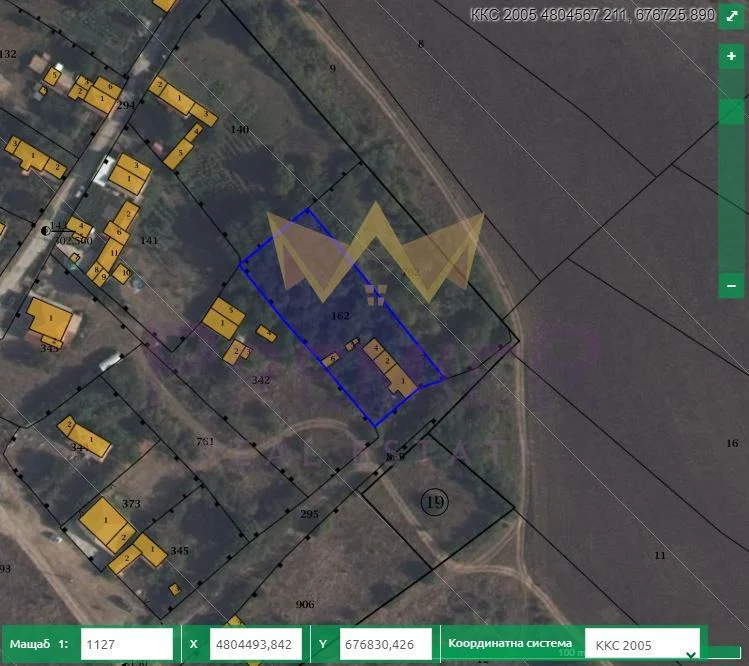Toggle fullscreen map view
This screenshot has height=666, width=749.
[x=730, y=19]
